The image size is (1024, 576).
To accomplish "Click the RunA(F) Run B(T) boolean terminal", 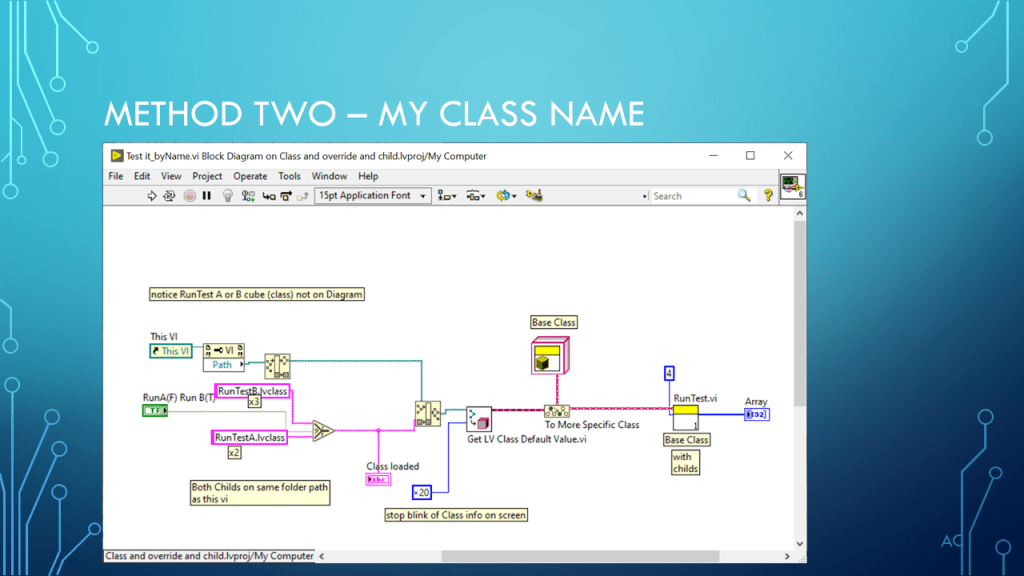I will click(x=155, y=410).
